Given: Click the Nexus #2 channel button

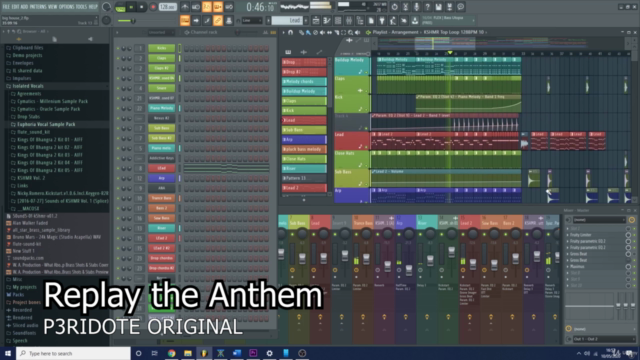Looking at the screenshot, I should [162, 118].
